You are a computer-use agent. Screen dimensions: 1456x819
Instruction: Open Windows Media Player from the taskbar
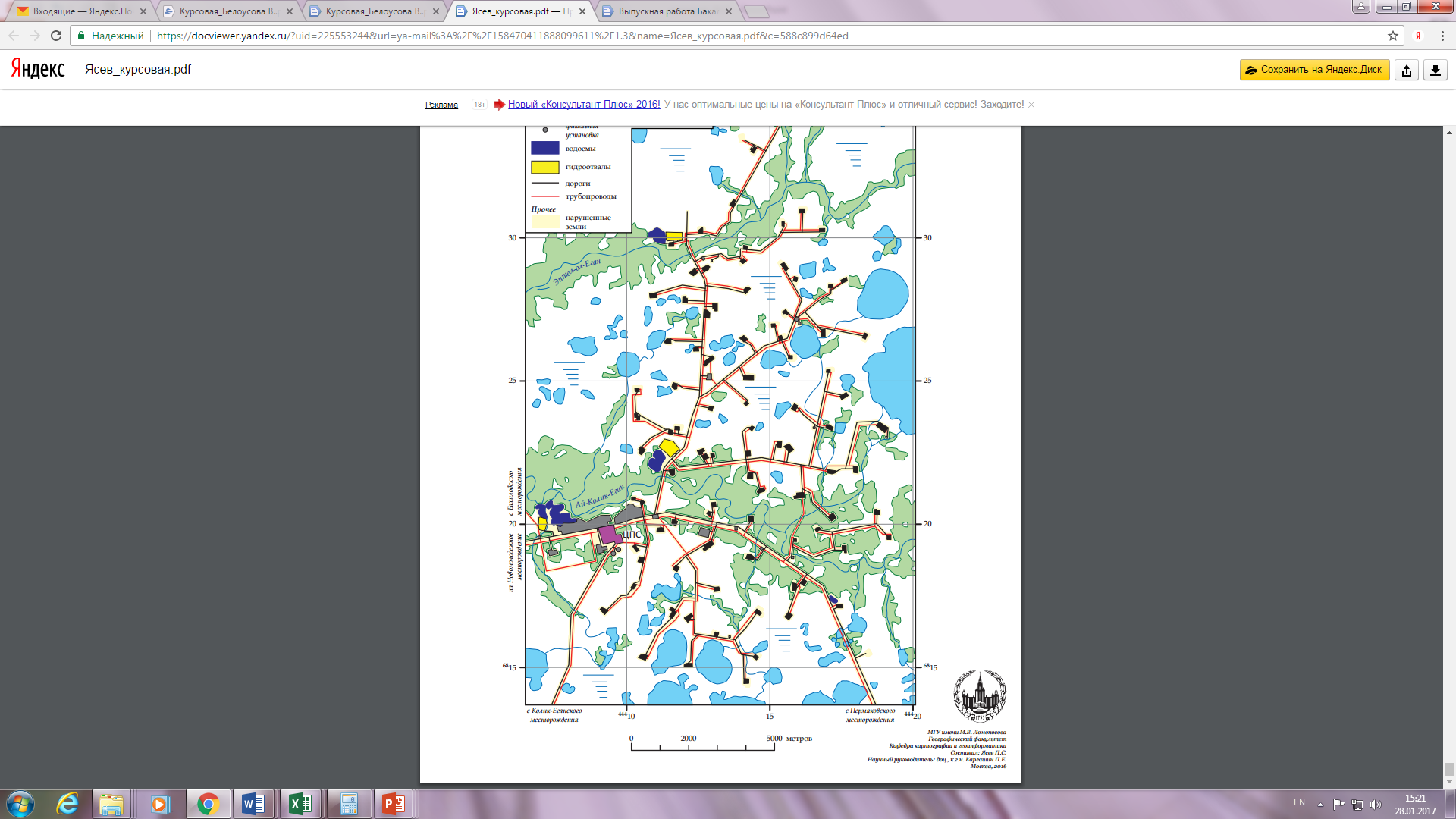tap(160, 804)
